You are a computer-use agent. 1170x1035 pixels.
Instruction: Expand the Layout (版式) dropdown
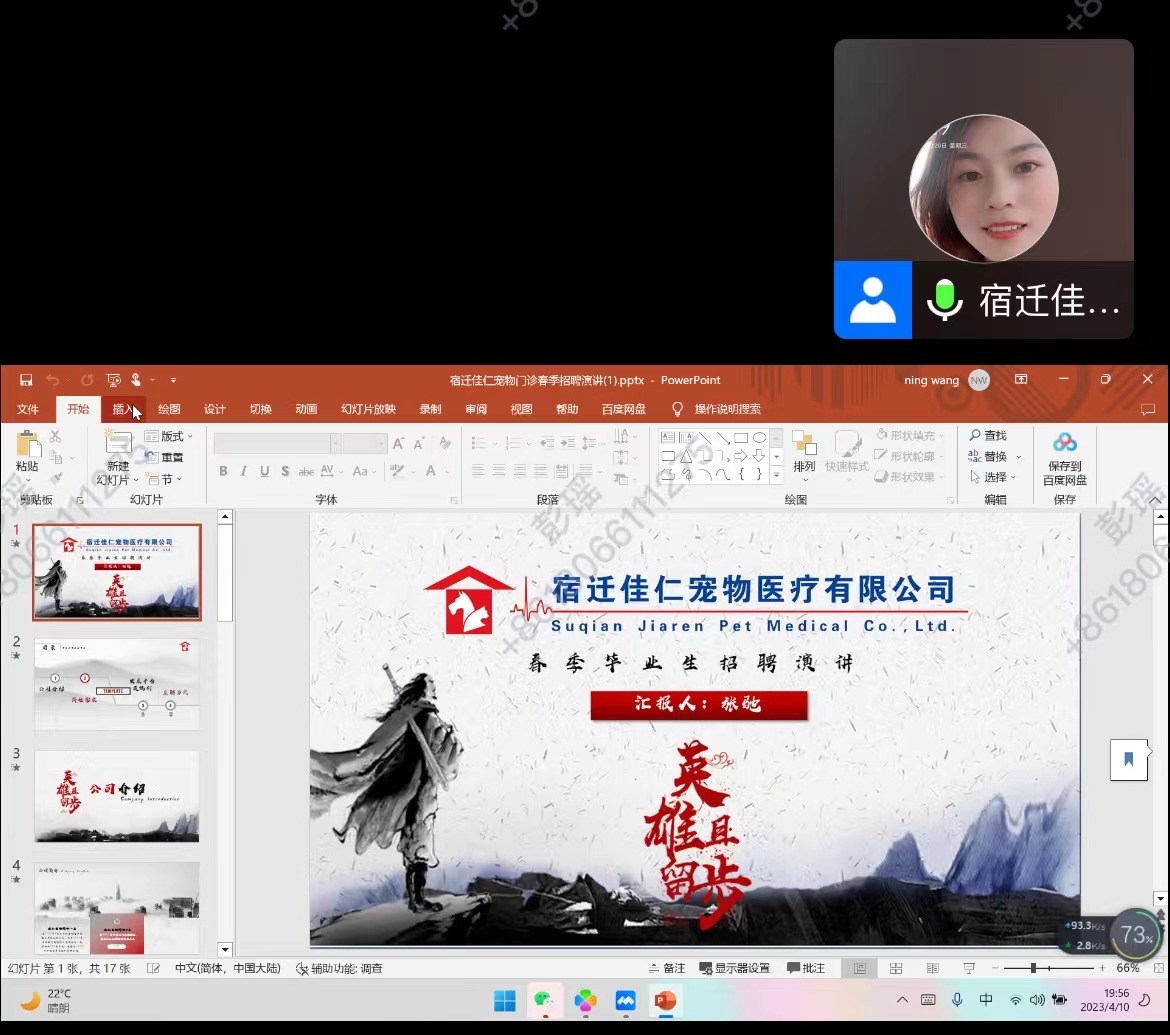click(x=170, y=436)
